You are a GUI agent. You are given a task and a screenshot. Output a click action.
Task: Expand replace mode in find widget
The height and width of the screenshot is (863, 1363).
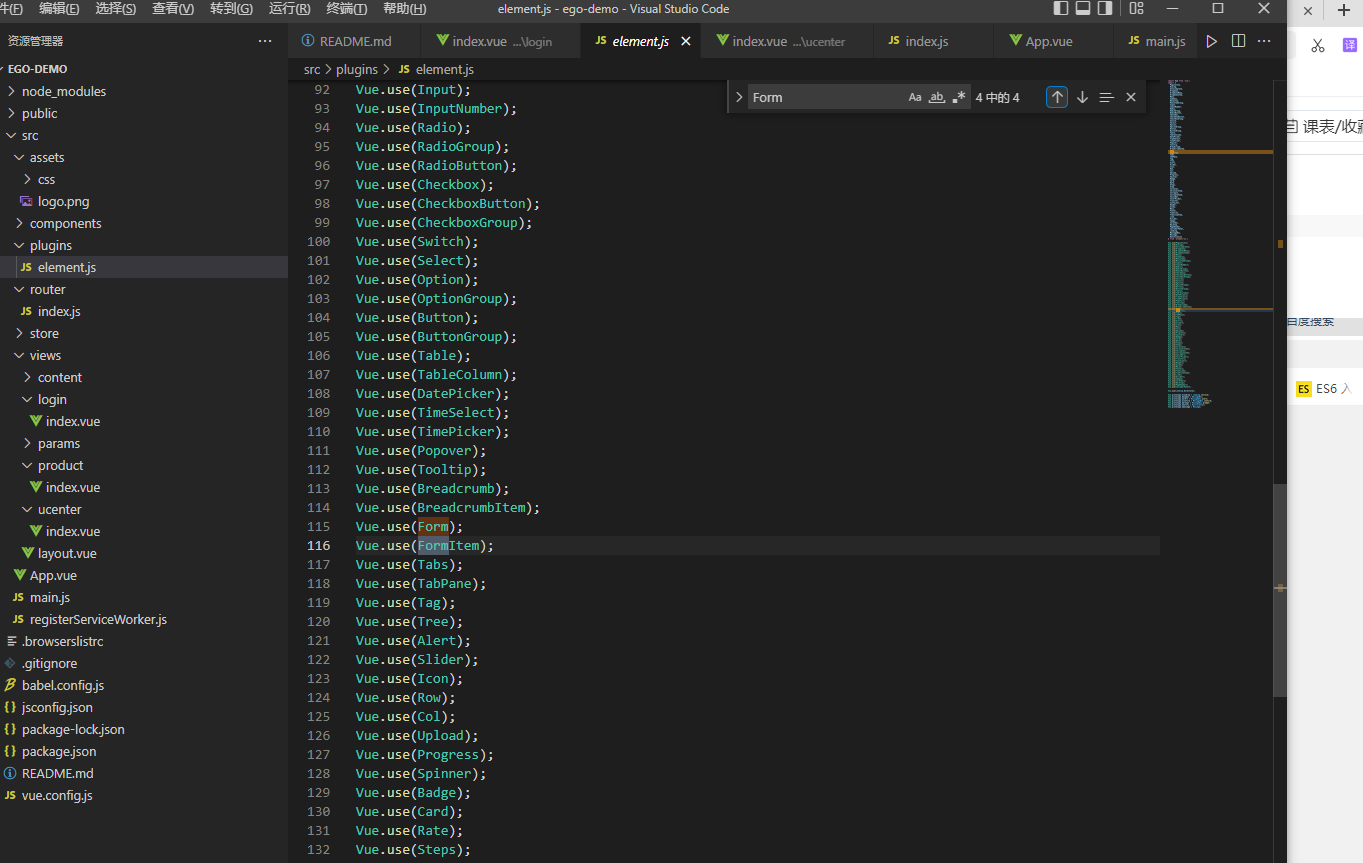pyautogui.click(x=739, y=97)
